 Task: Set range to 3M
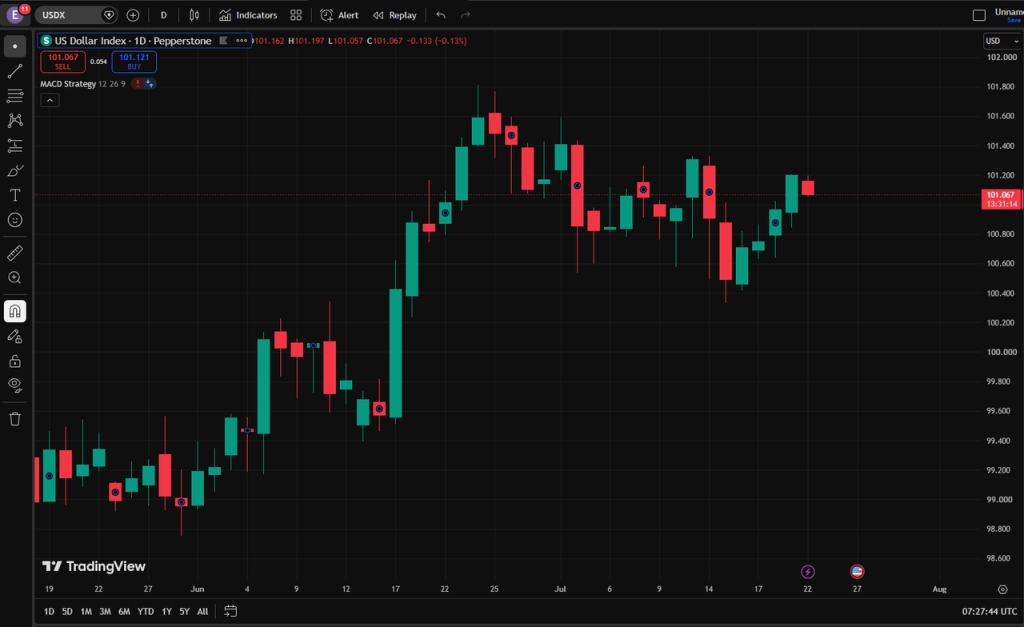[x=105, y=611]
